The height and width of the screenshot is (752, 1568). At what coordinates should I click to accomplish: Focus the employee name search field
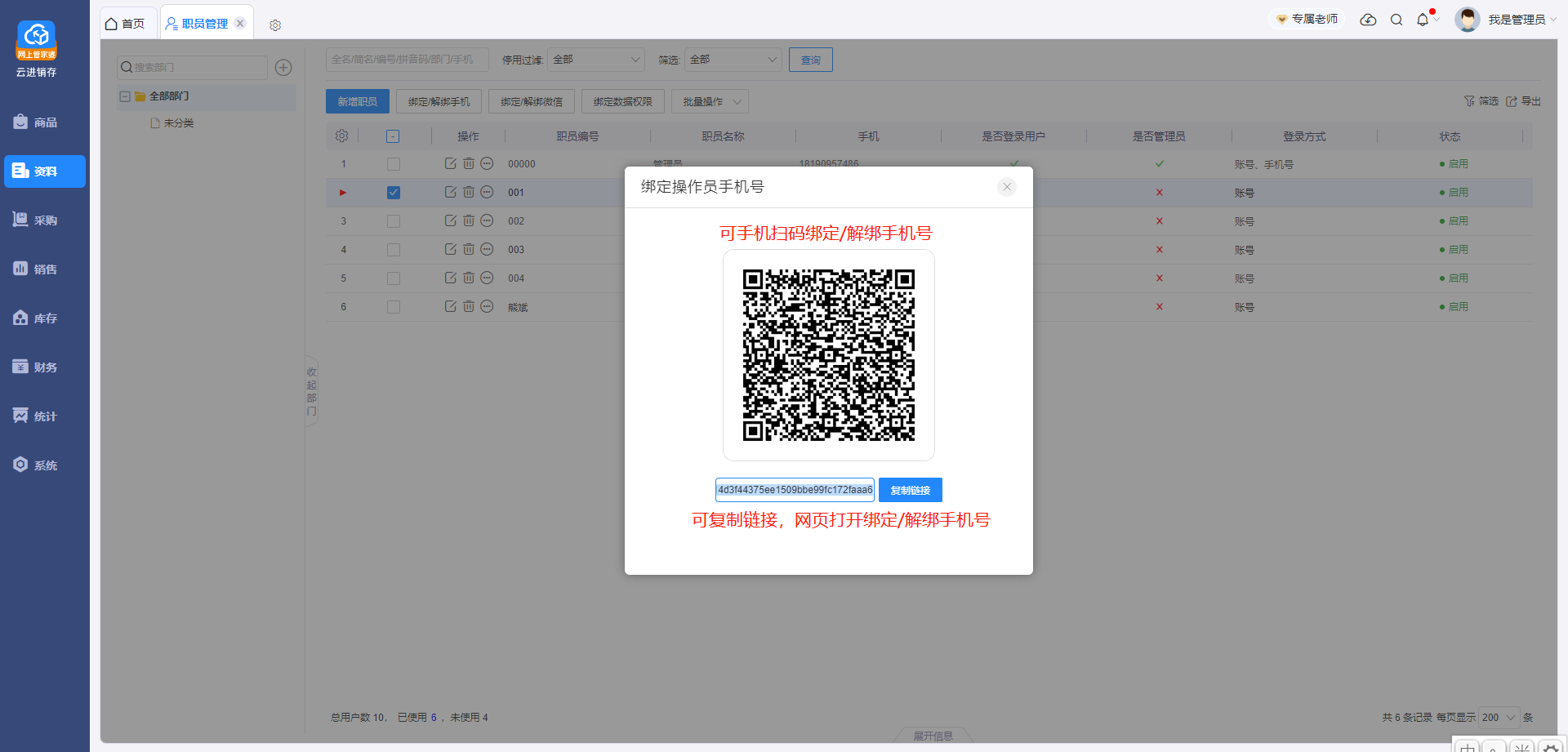tap(407, 60)
